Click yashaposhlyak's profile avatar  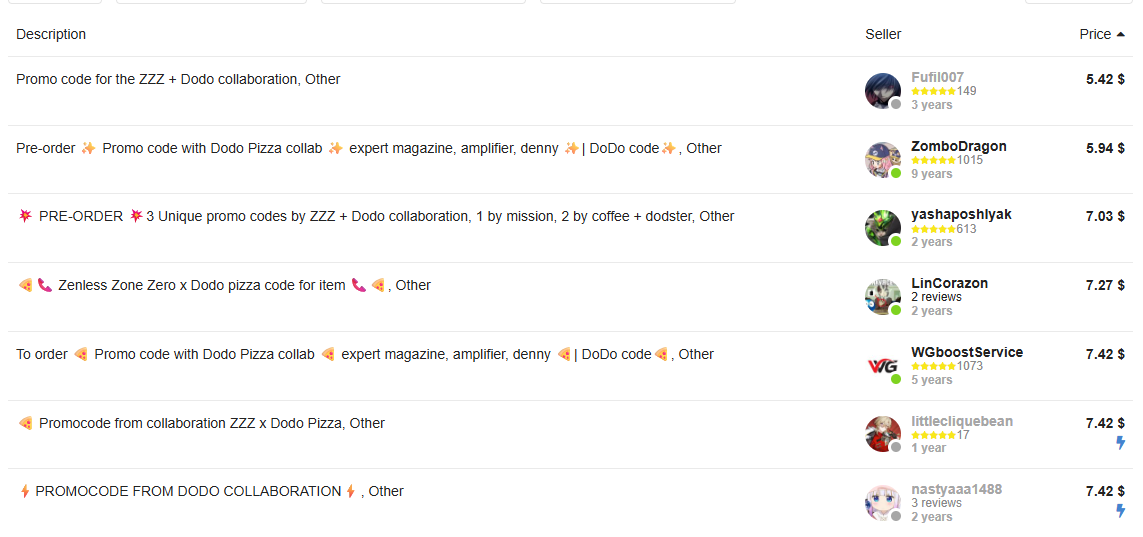click(883, 228)
